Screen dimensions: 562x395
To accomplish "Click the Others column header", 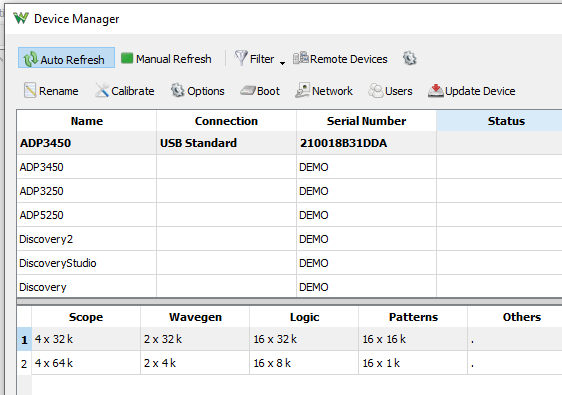I will [x=515, y=317].
